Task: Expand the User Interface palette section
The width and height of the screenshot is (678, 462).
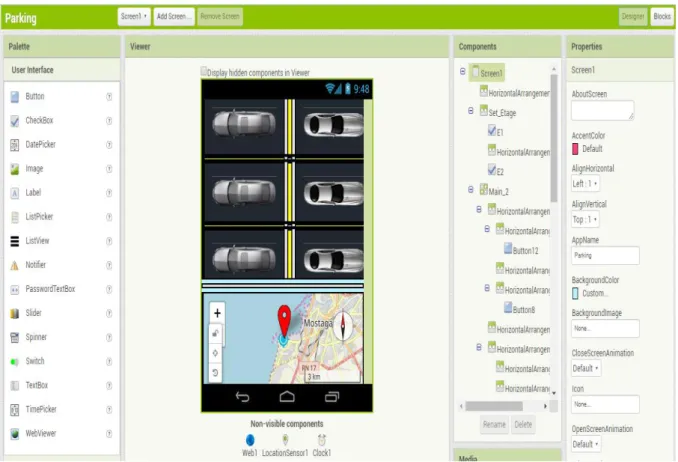Action: (x=62, y=70)
